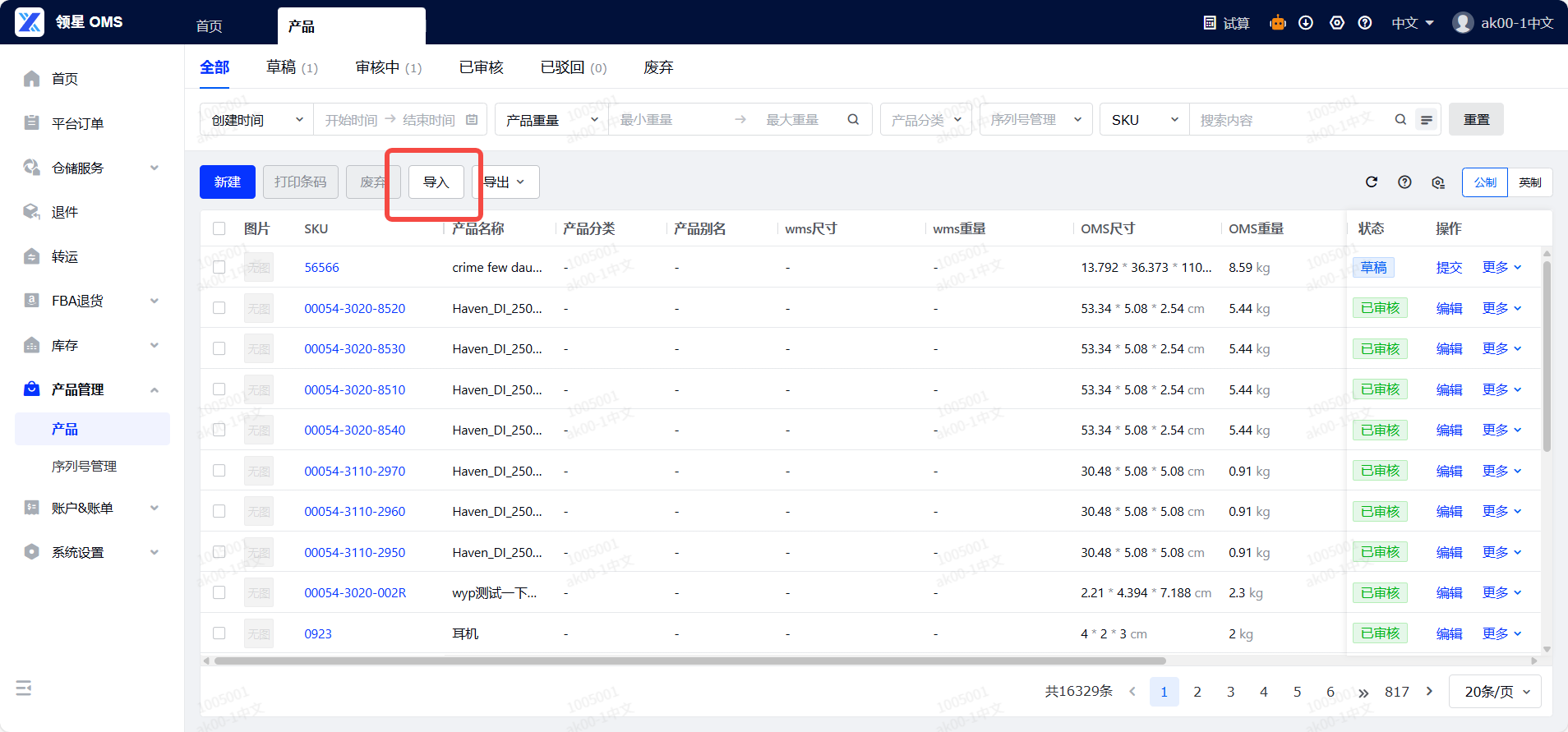The height and width of the screenshot is (732, 1568).
Task: Switch to the 全部 tab
Action: click(x=214, y=67)
